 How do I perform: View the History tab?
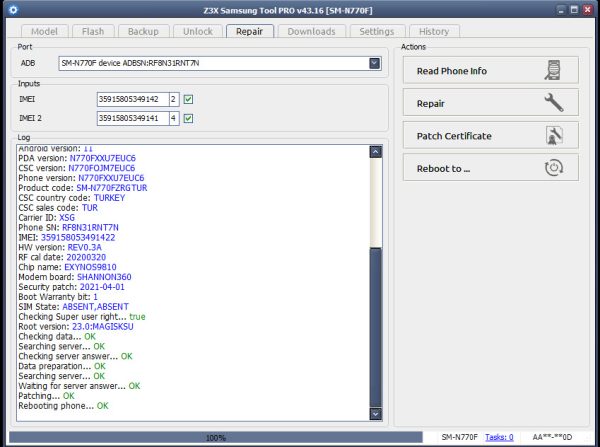tap(434, 31)
